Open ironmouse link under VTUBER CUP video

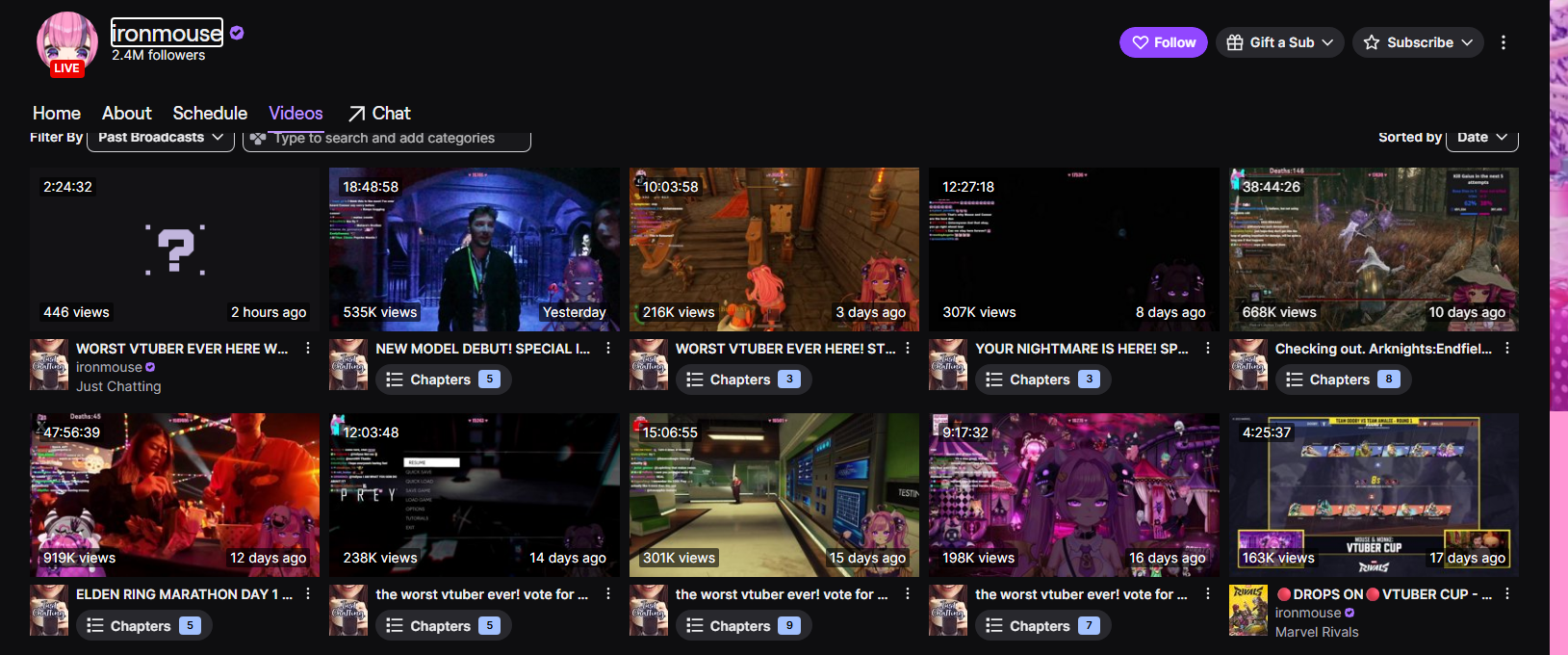[1308, 613]
